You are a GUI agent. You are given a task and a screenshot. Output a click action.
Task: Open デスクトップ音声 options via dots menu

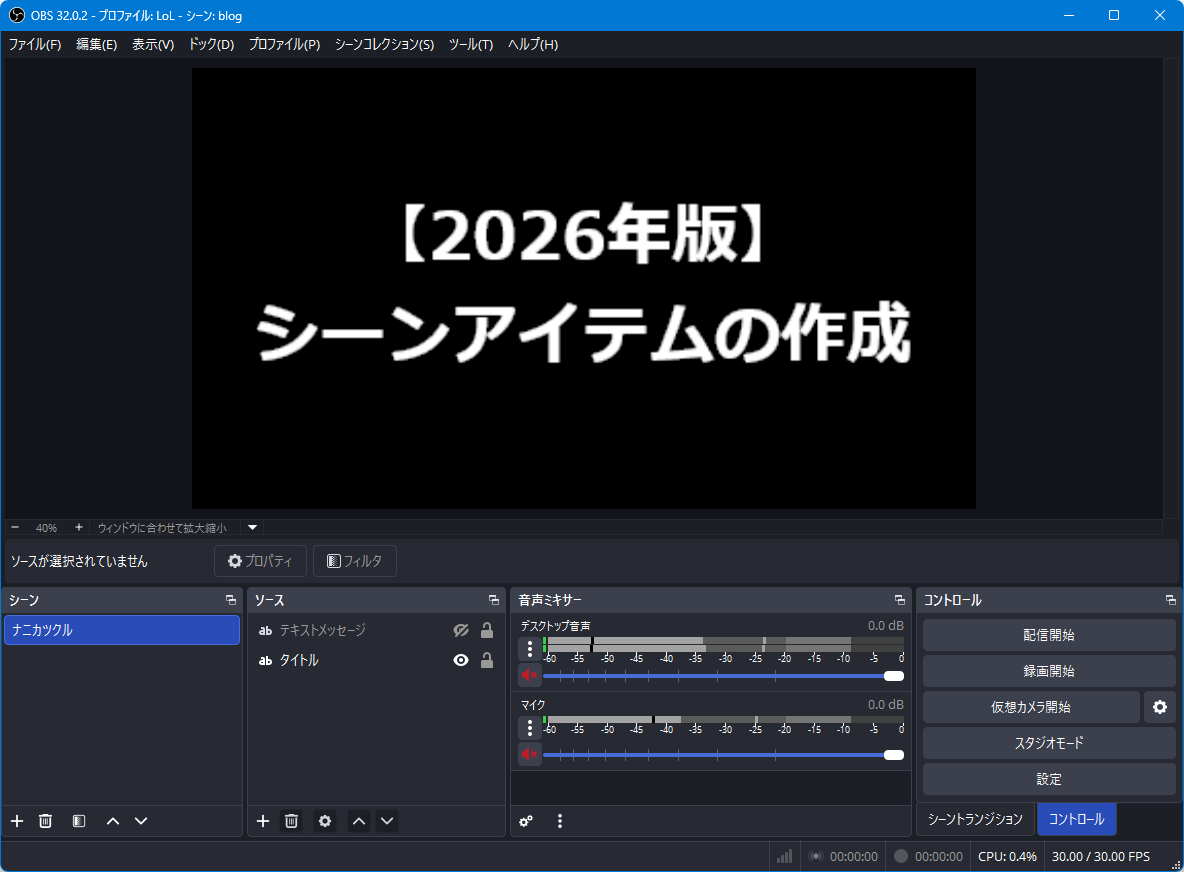529,649
